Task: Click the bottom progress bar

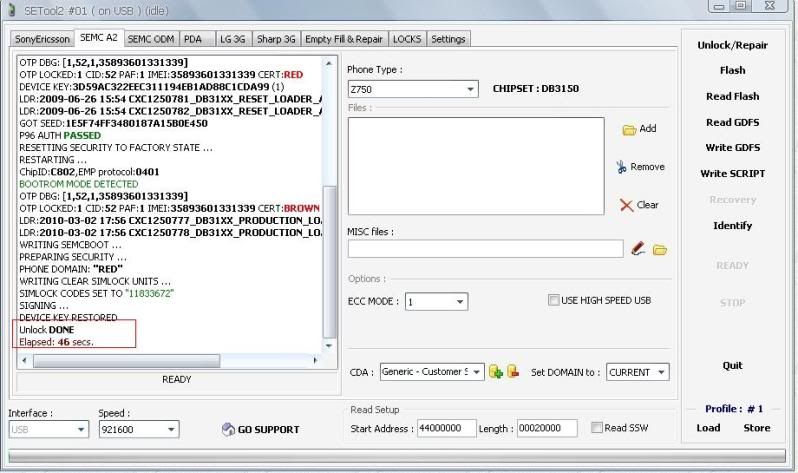Action: point(397,456)
